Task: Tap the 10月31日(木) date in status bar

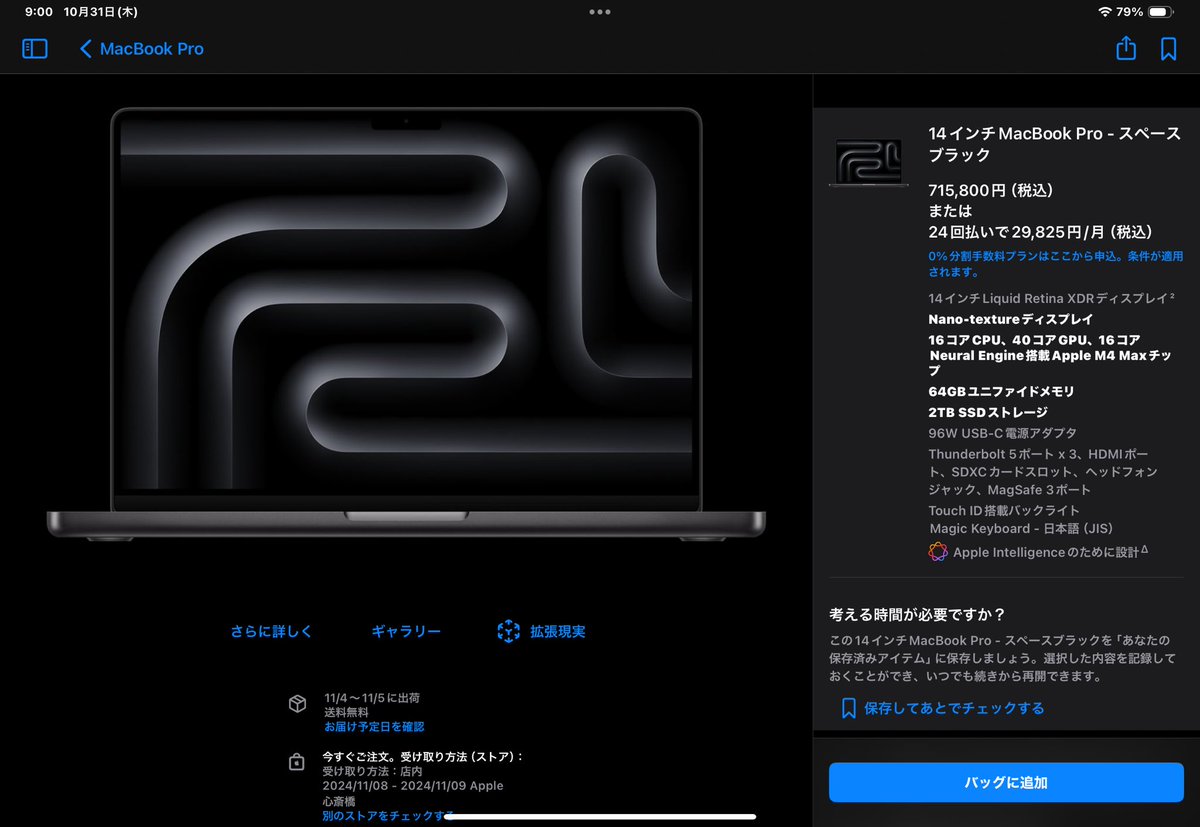Action: point(100,12)
